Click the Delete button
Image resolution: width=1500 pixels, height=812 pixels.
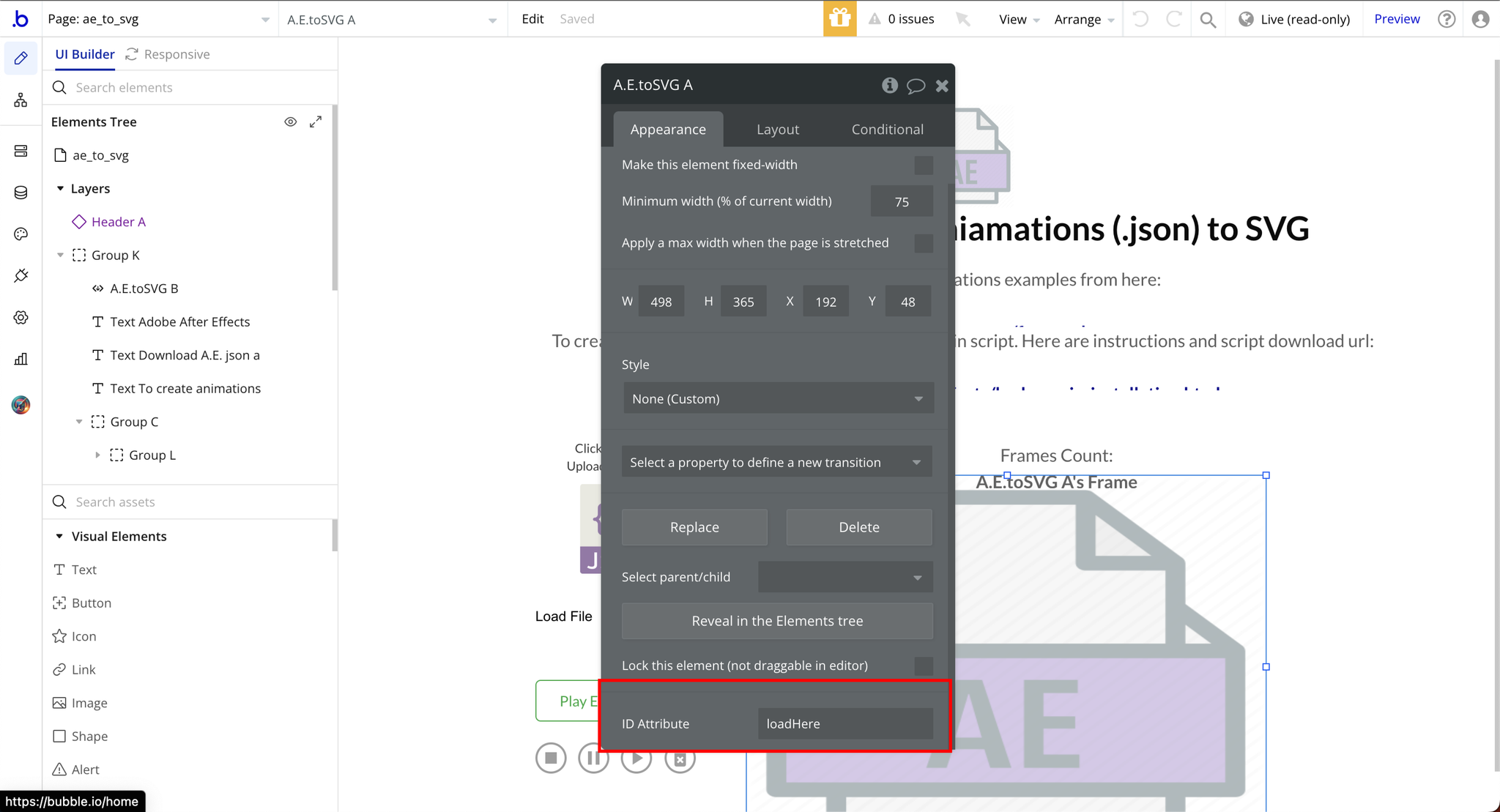[x=859, y=527]
